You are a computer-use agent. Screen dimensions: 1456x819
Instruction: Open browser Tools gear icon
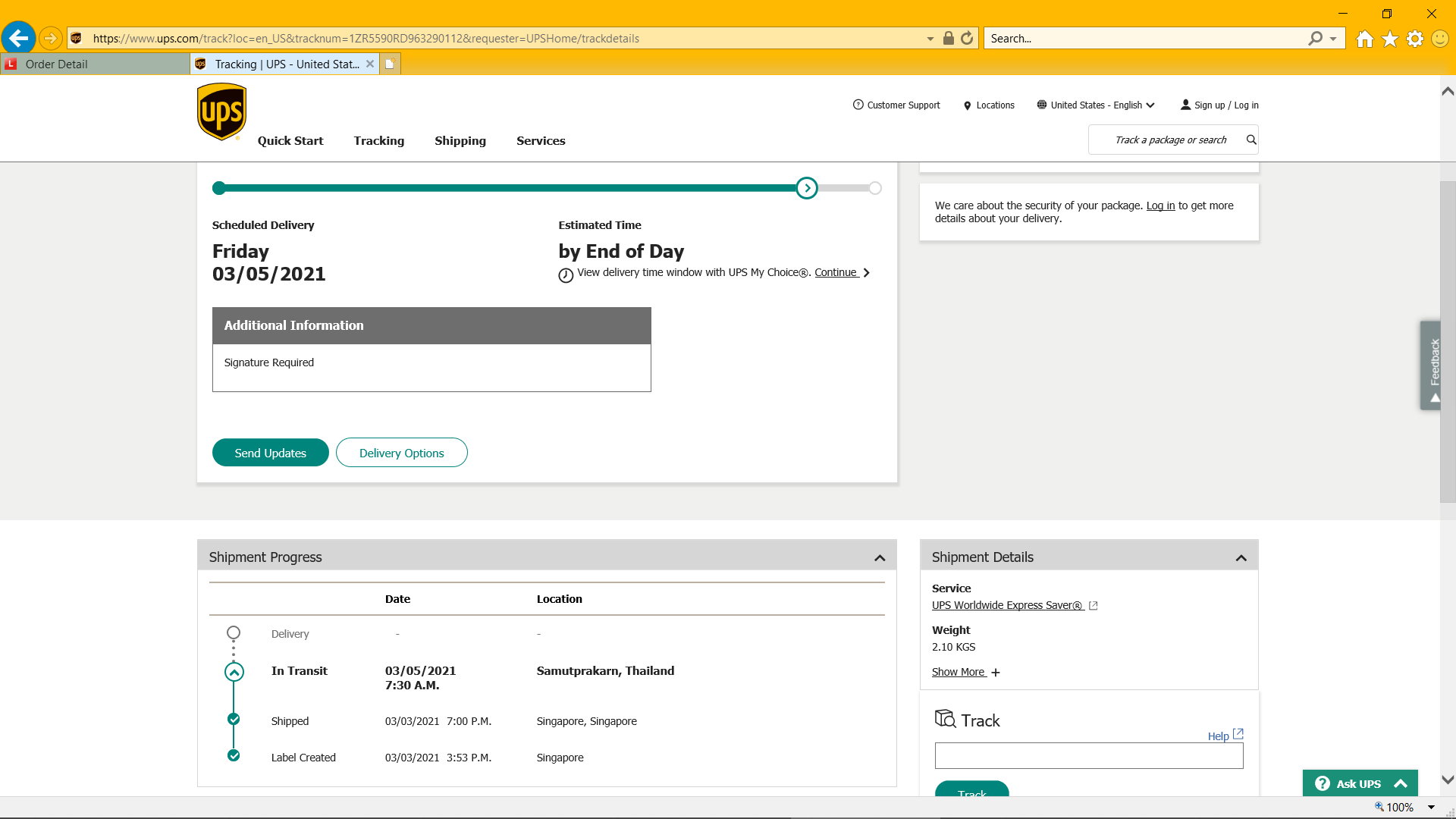coord(1415,39)
